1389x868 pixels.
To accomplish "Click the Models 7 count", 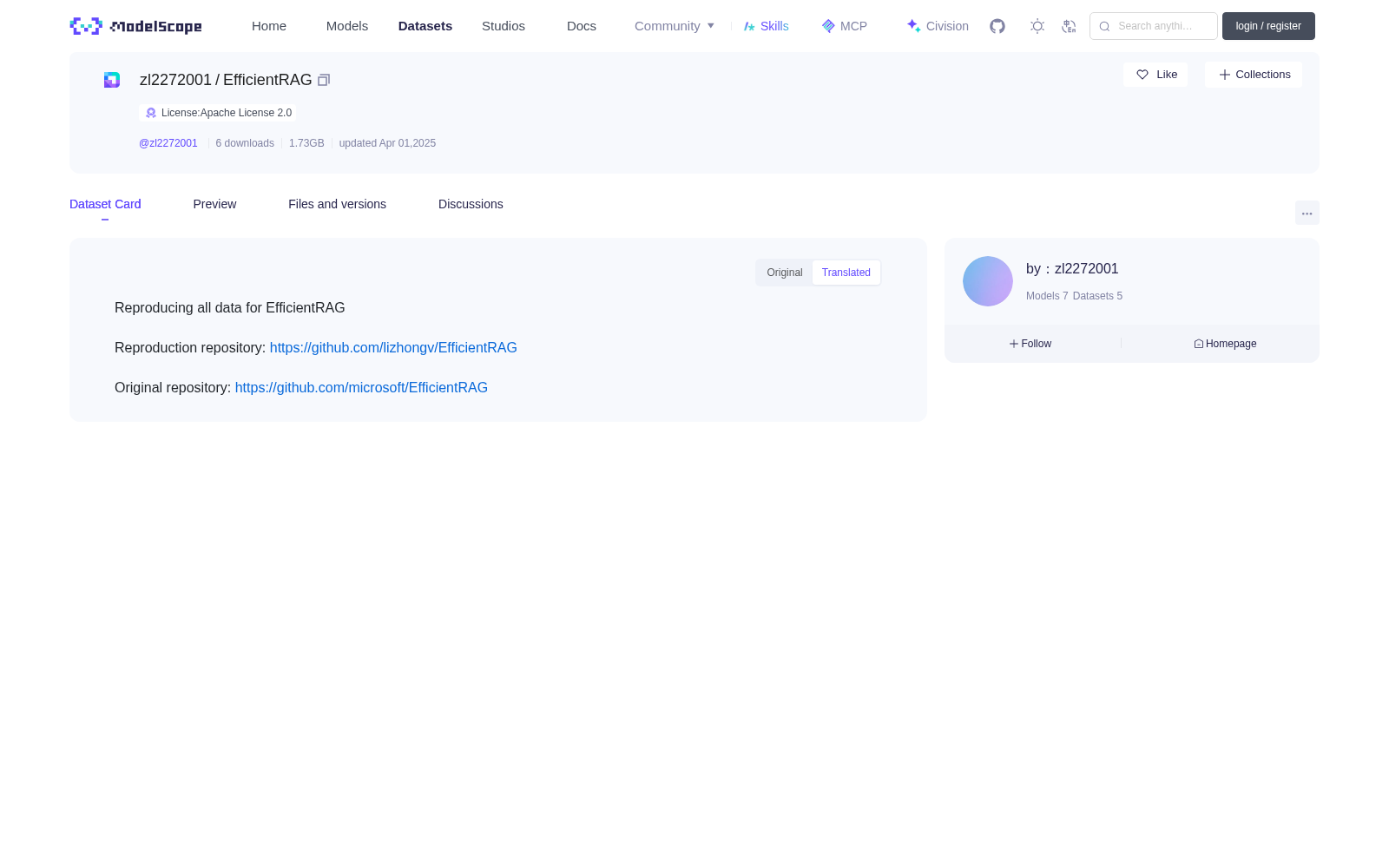I will click(x=1047, y=296).
